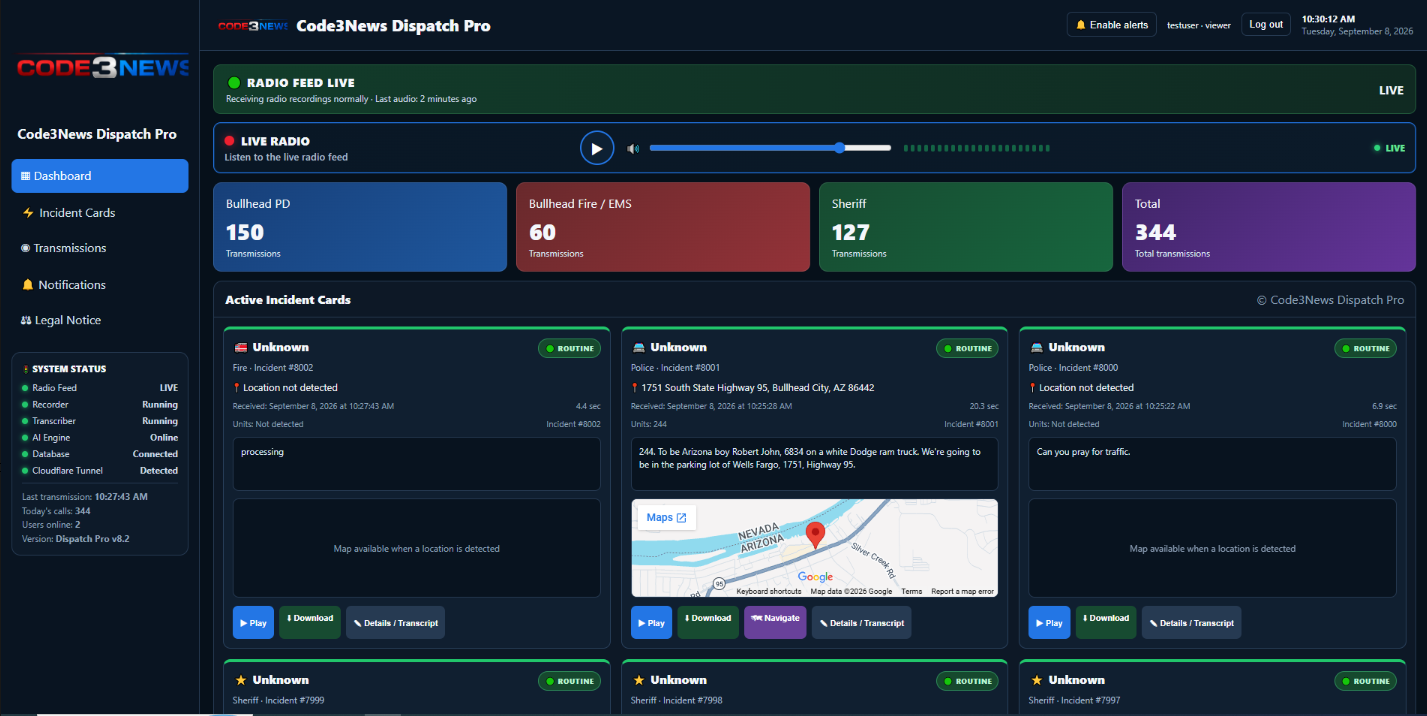Click the Code3News sidebar logo
1427x716 pixels.
[103, 67]
